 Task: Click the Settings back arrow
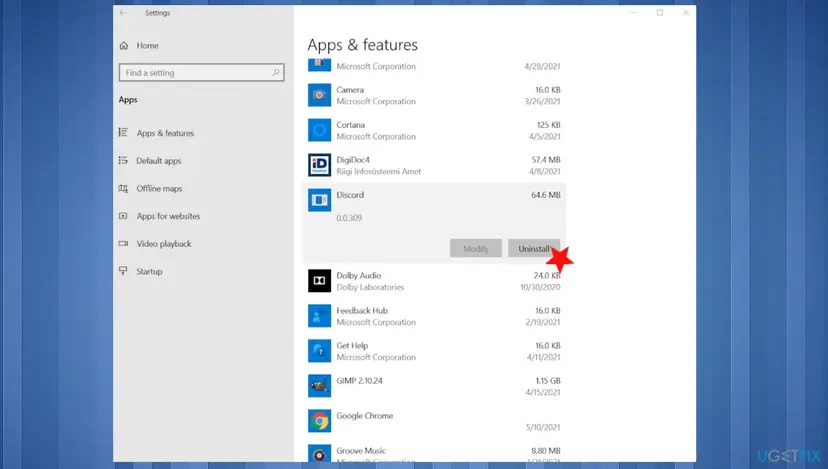(123, 13)
